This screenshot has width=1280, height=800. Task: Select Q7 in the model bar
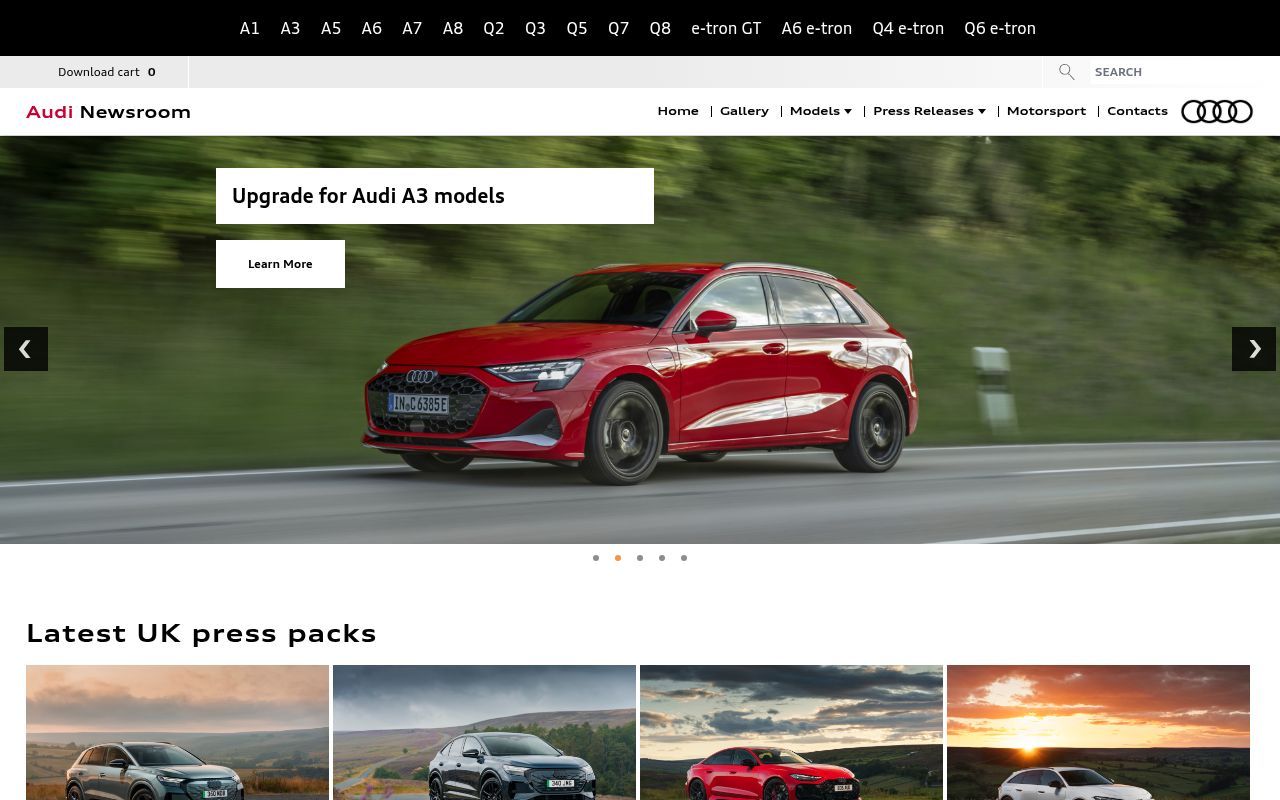click(x=619, y=28)
